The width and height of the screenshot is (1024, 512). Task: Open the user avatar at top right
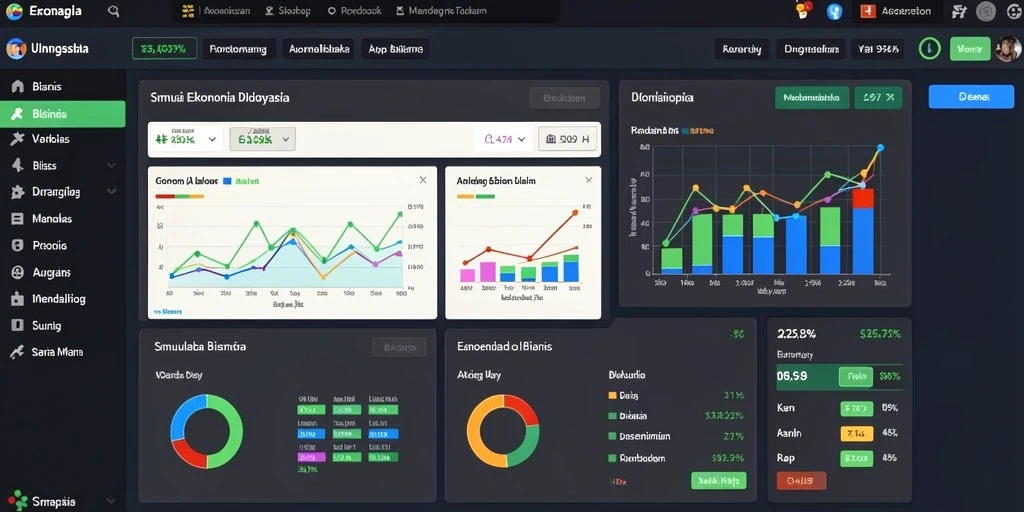[x=1008, y=49]
